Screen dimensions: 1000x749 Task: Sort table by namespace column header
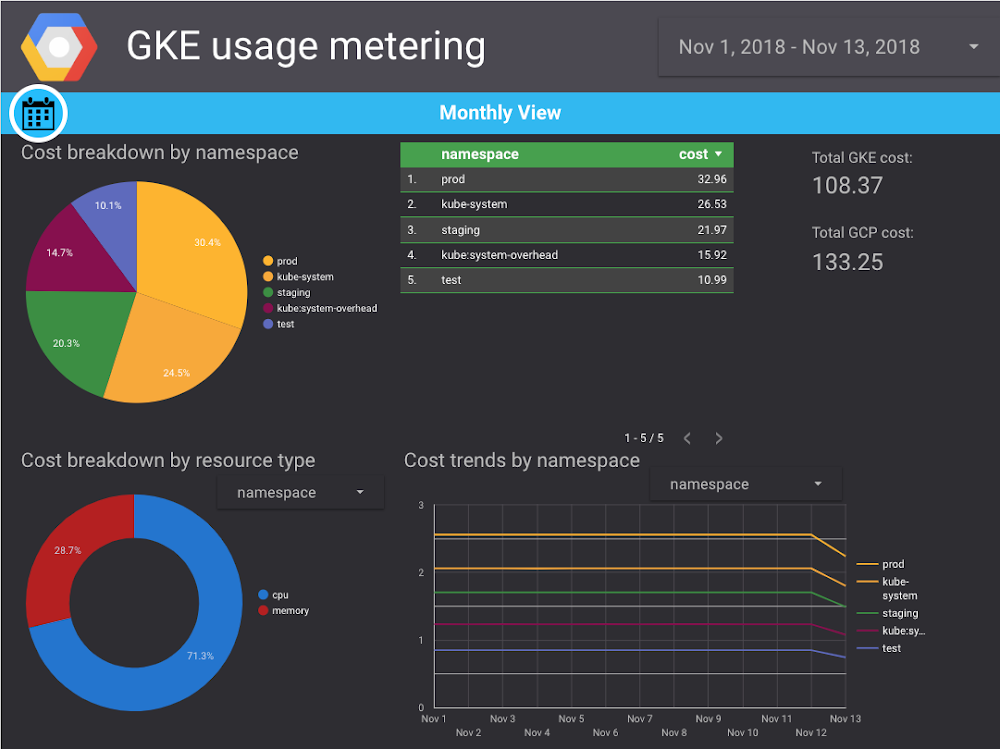tap(480, 154)
